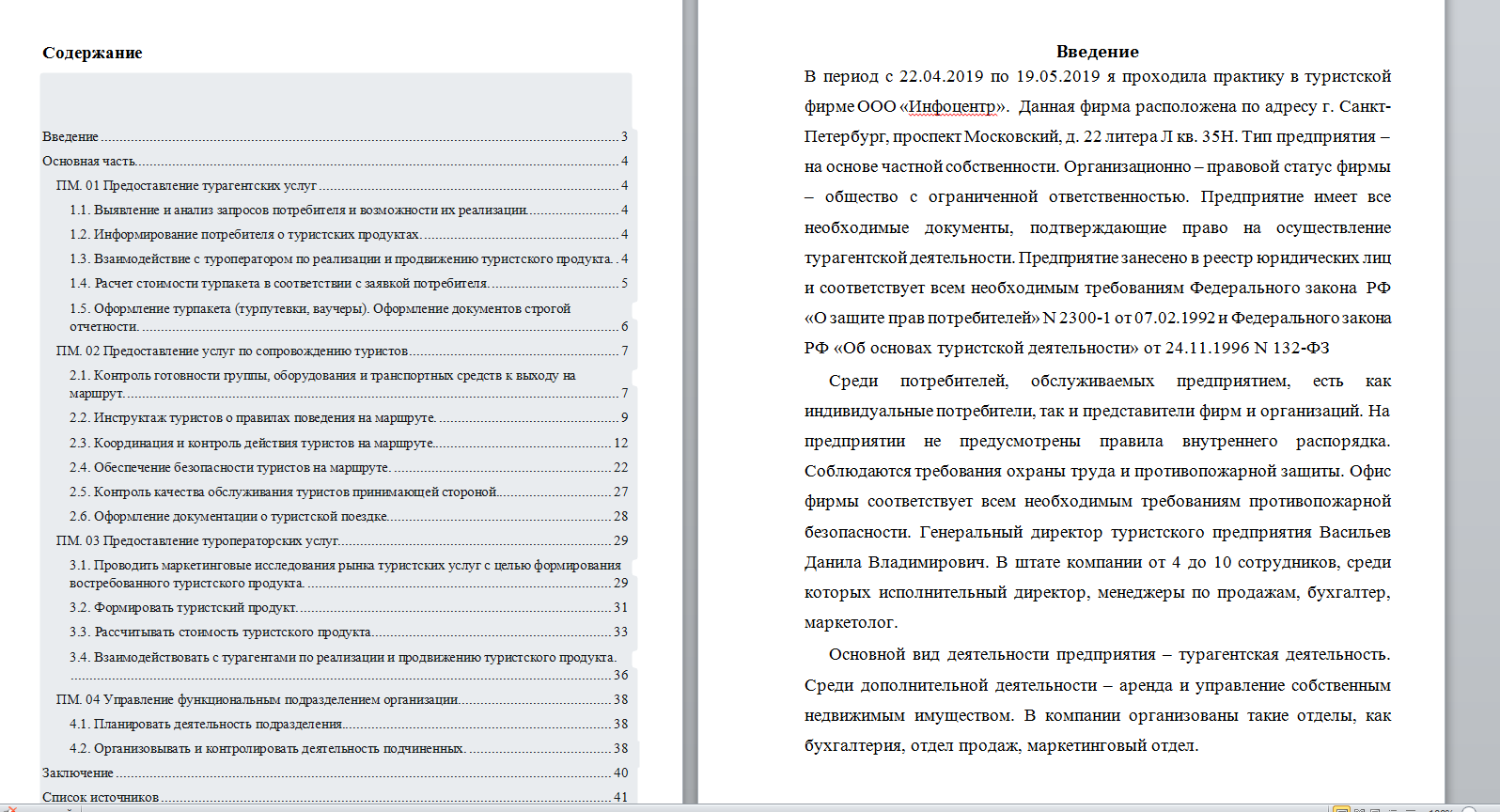Open the 'Заключение' contents entry, page 40
Image resolution: width=1500 pixels, height=812 pixels.
335,773
